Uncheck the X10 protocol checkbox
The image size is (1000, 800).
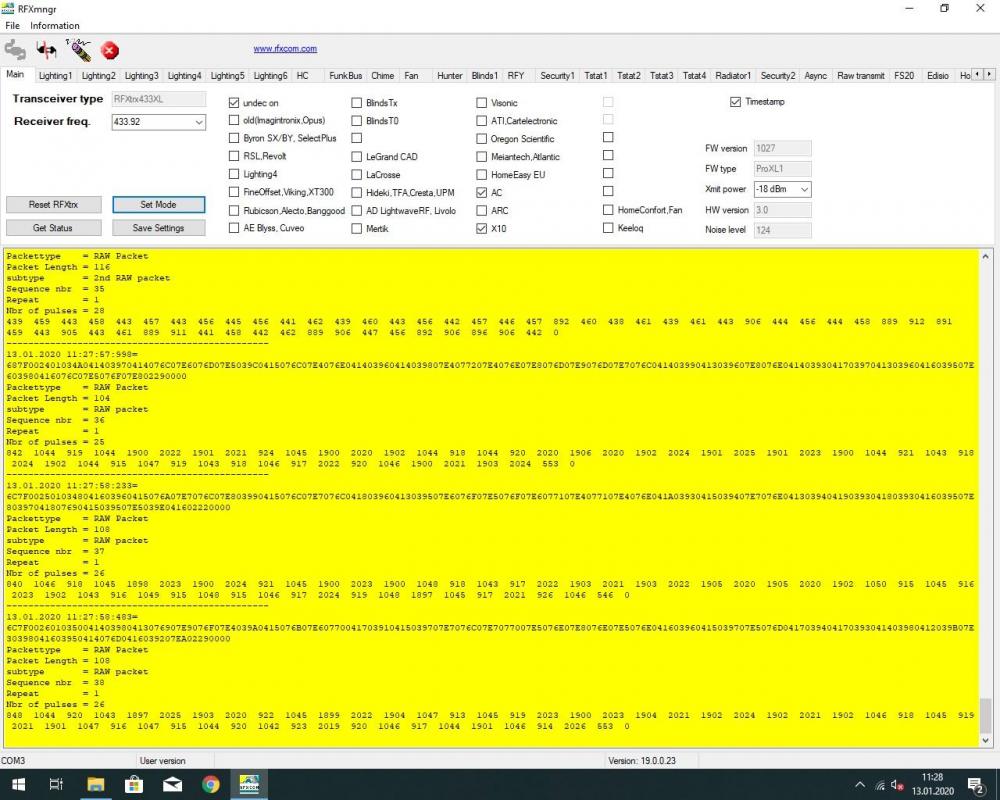coord(482,228)
